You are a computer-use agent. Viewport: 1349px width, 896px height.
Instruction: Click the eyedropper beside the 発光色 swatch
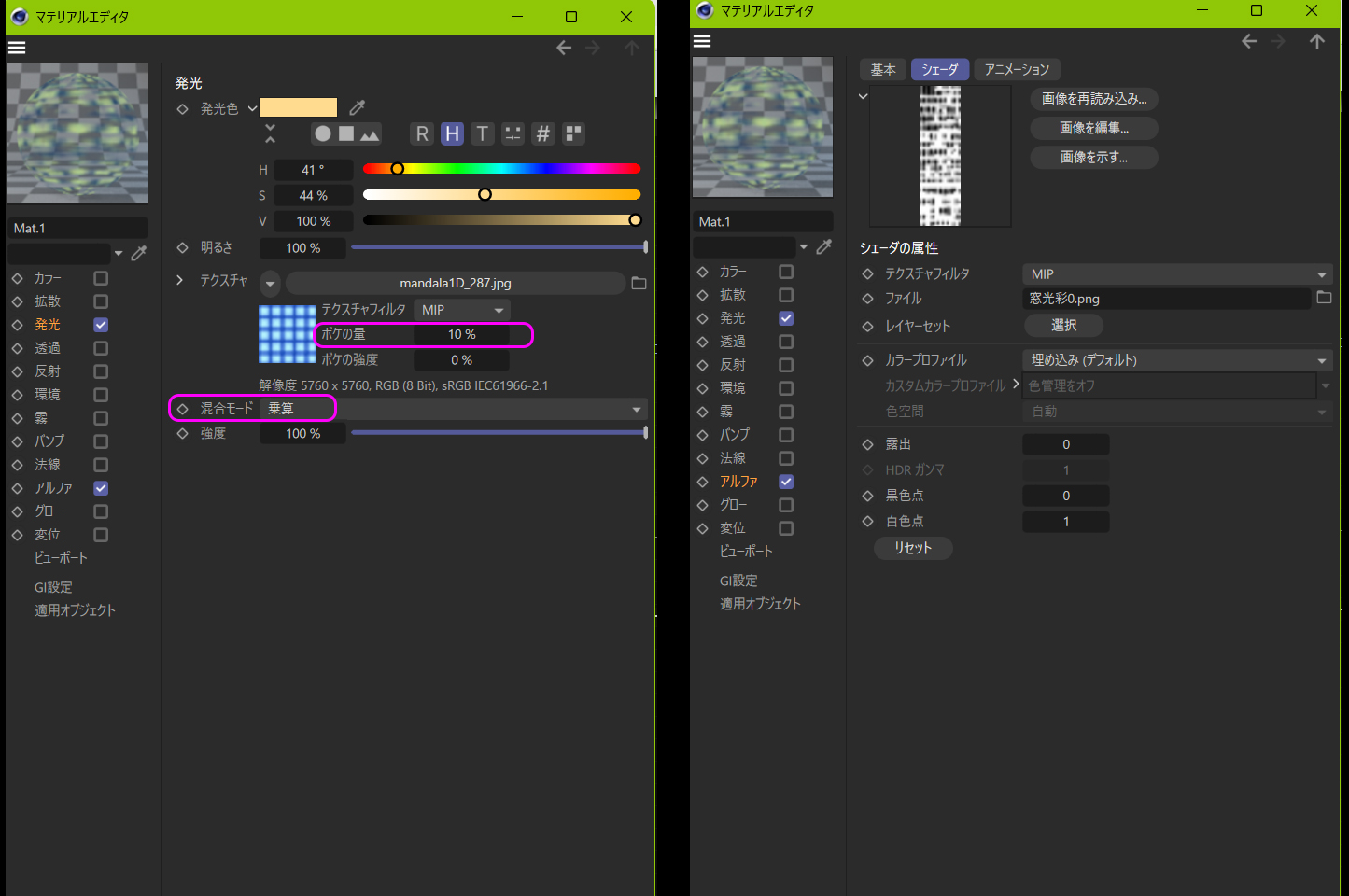(357, 108)
